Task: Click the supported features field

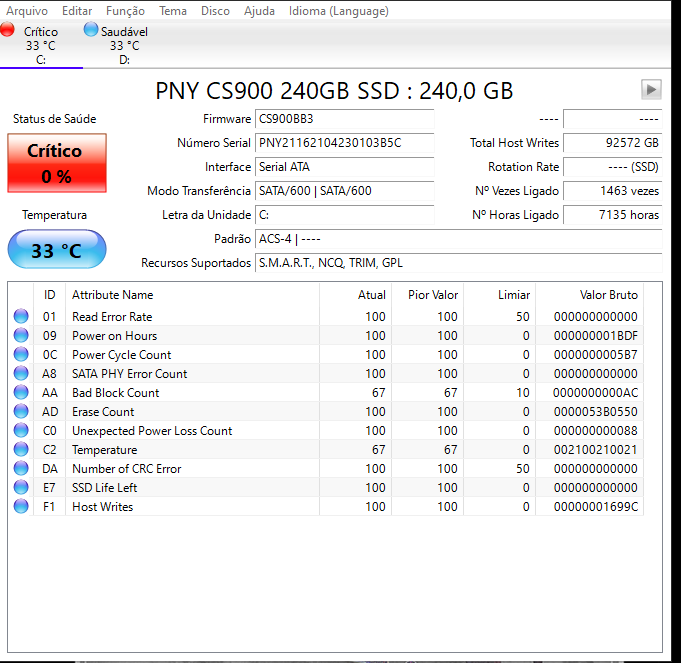Action: [x=459, y=263]
